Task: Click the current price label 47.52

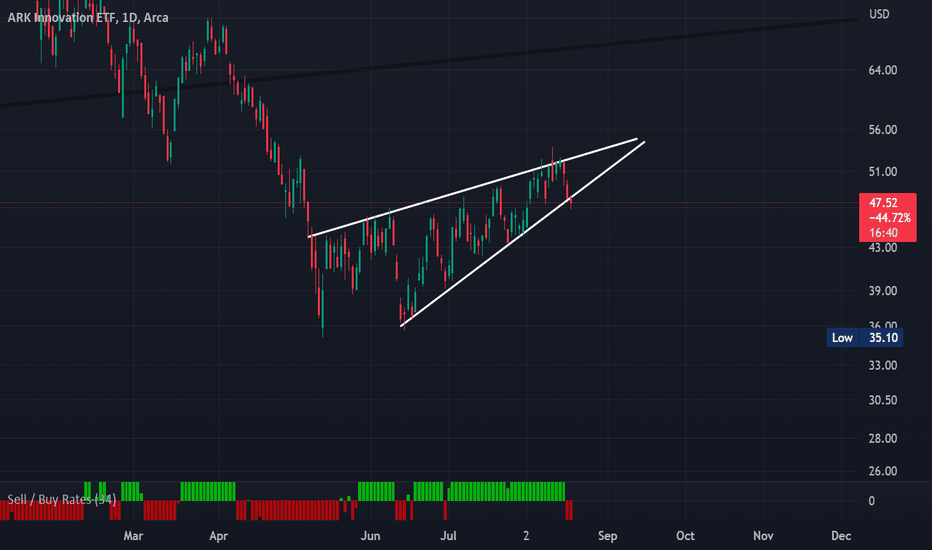Action: point(883,203)
